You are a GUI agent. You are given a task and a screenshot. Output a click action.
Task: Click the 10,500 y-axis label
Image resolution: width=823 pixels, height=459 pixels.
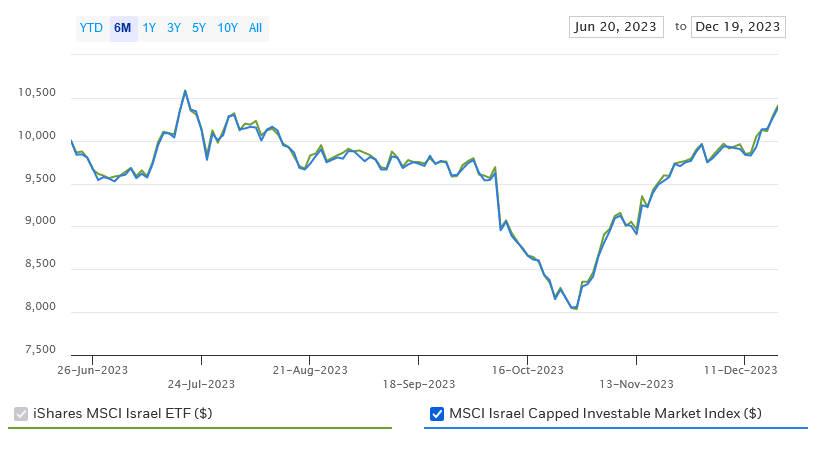37,94
